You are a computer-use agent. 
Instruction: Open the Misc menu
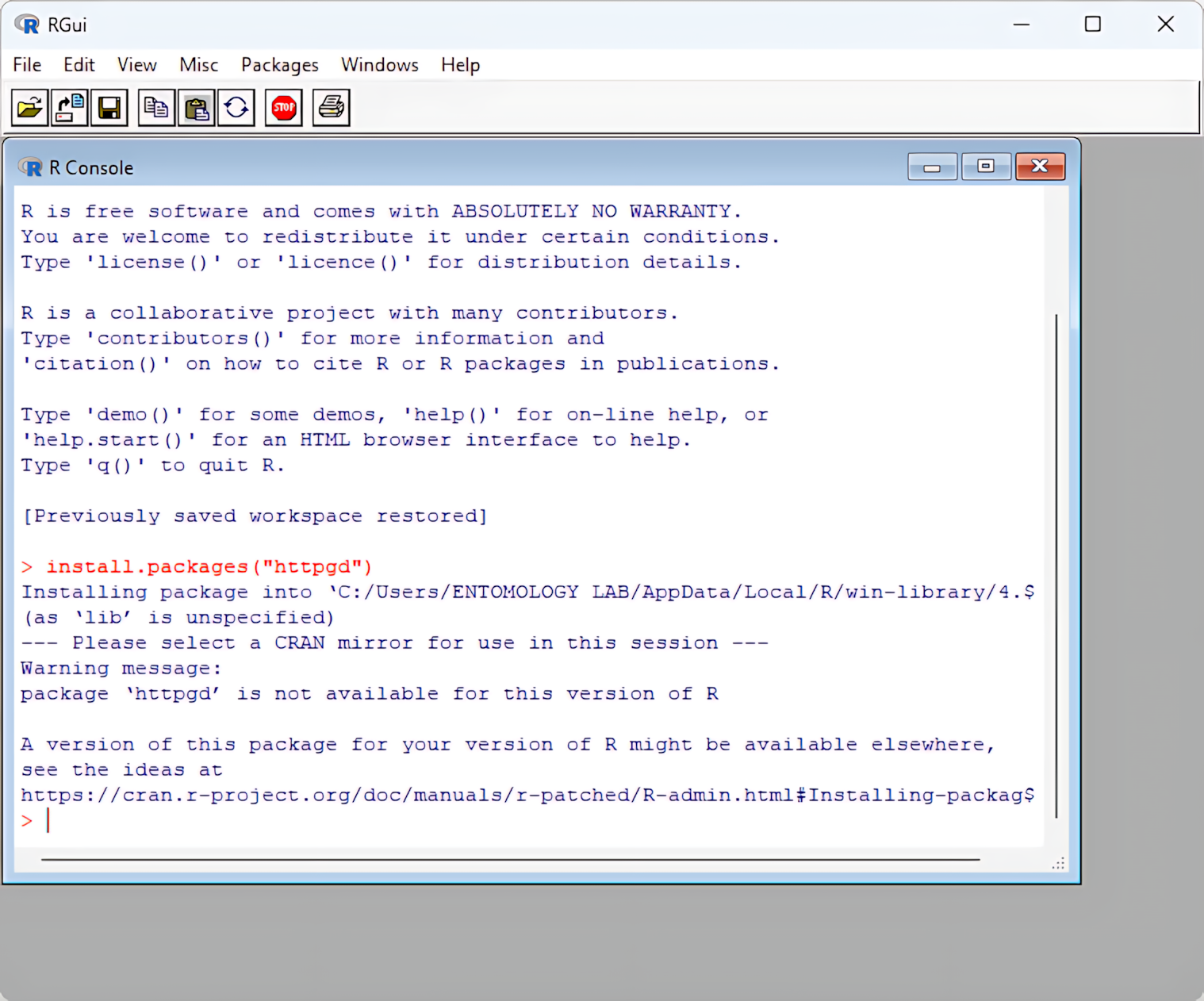coord(198,65)
